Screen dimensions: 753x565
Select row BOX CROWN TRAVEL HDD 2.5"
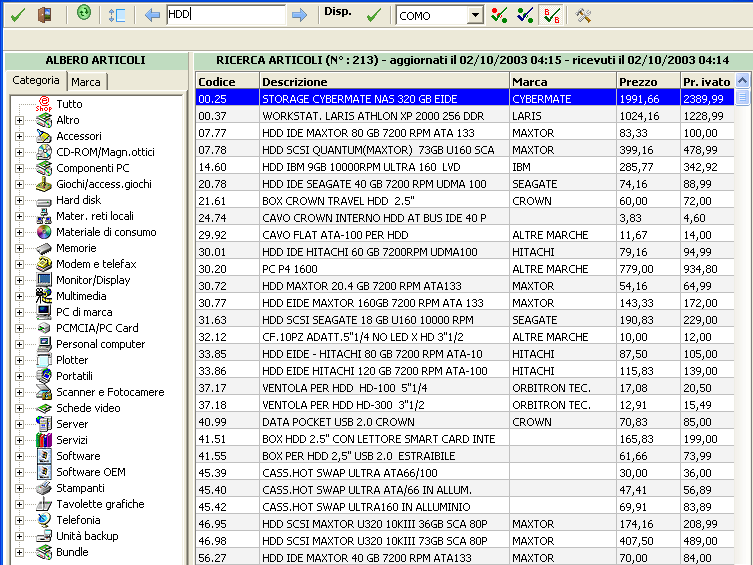tap(465, 201)
